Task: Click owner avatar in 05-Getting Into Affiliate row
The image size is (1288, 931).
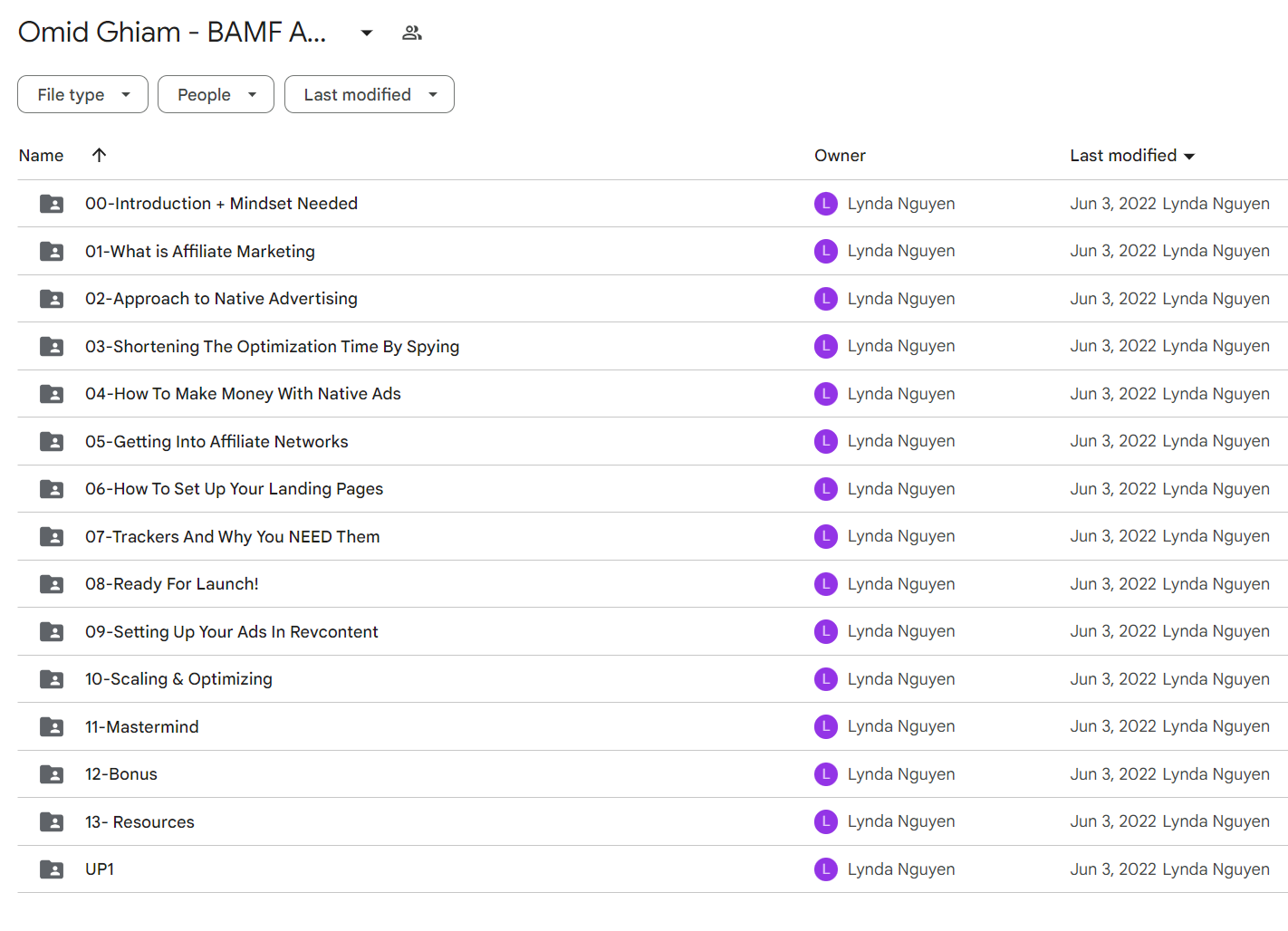Action: point(826,441)
